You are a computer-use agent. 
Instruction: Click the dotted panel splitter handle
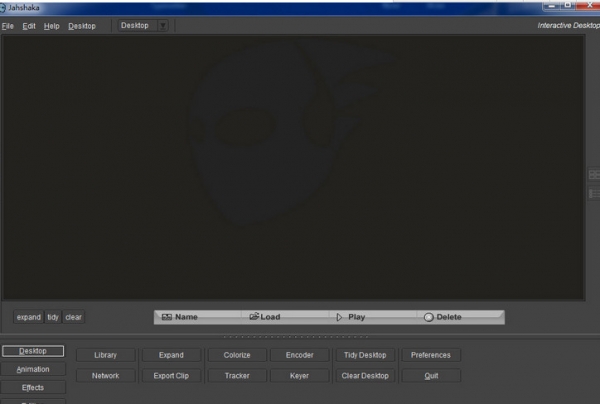coord(295,337)
